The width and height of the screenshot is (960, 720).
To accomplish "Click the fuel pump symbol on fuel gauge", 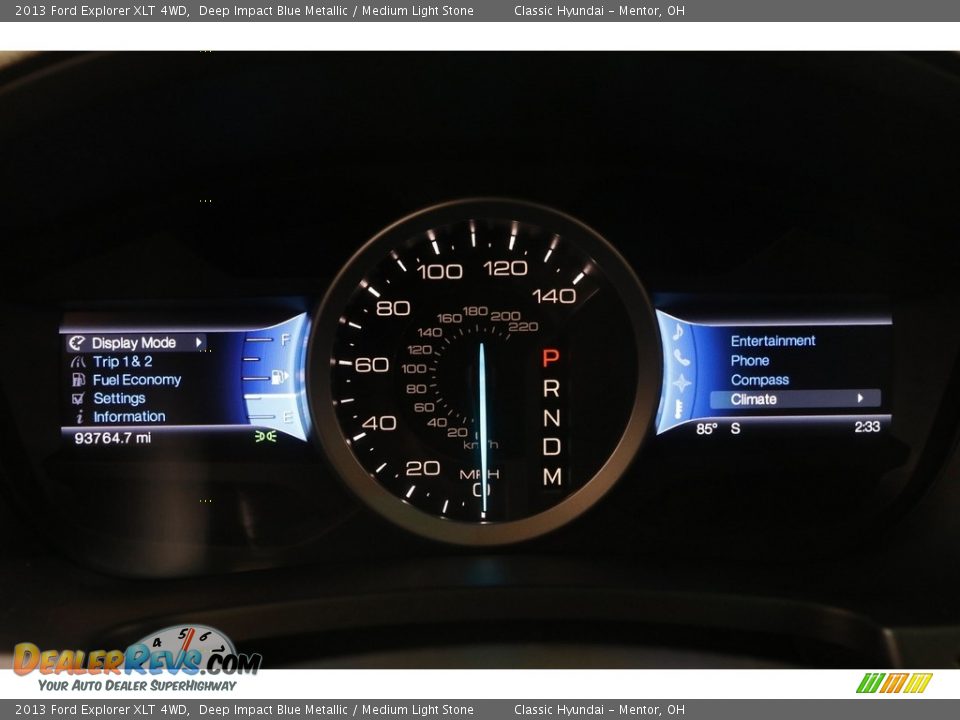I will 279,377.
